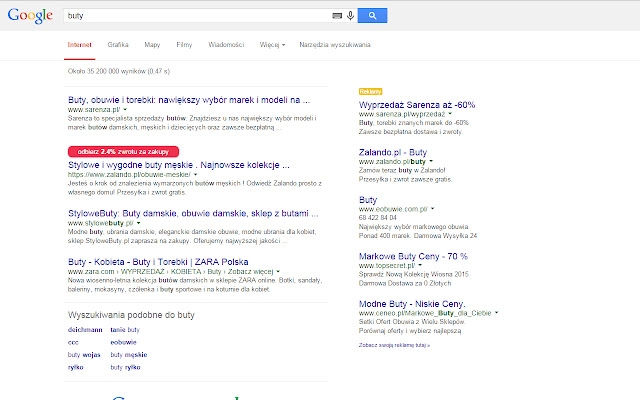Open 'Stylowe i wygodne buty męskie' result
Viewport: 640px width, 400px height.
pos(179,165)
